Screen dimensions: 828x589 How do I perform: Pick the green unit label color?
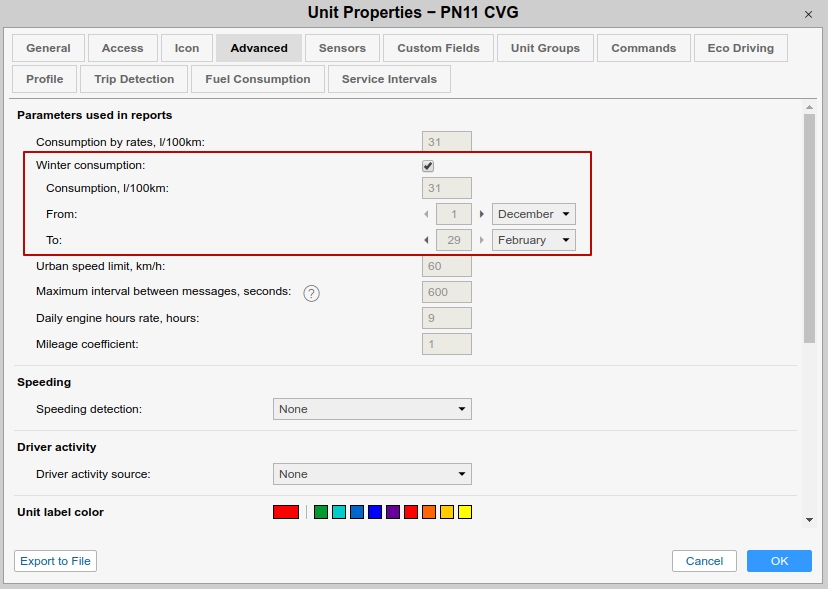(x=321, y=512)
